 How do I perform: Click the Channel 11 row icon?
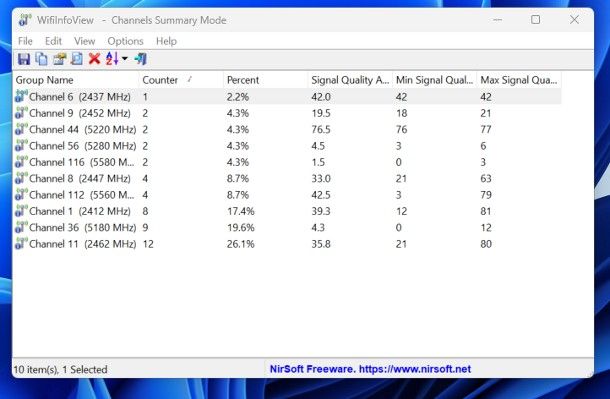coord(21,243)
